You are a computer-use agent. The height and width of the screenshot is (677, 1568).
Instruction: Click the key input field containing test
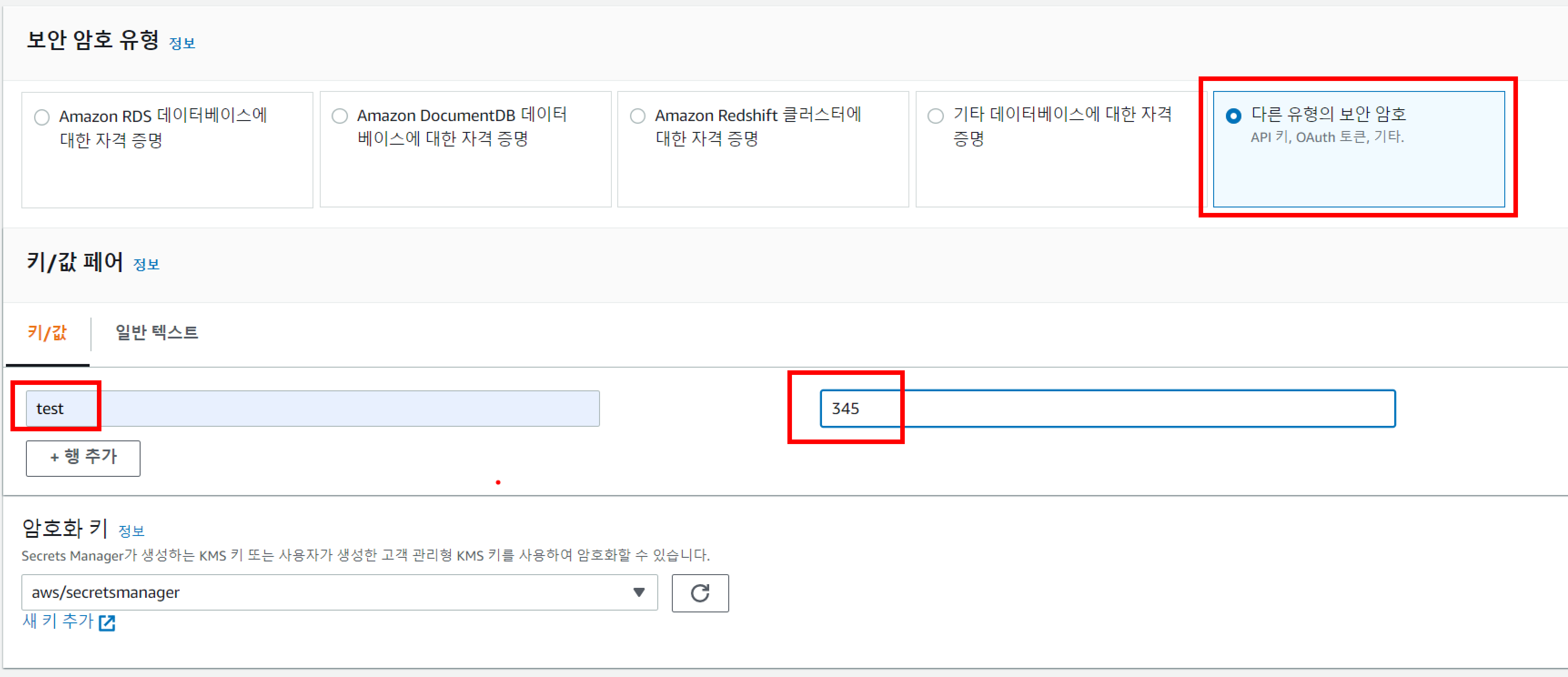point(313,409)
